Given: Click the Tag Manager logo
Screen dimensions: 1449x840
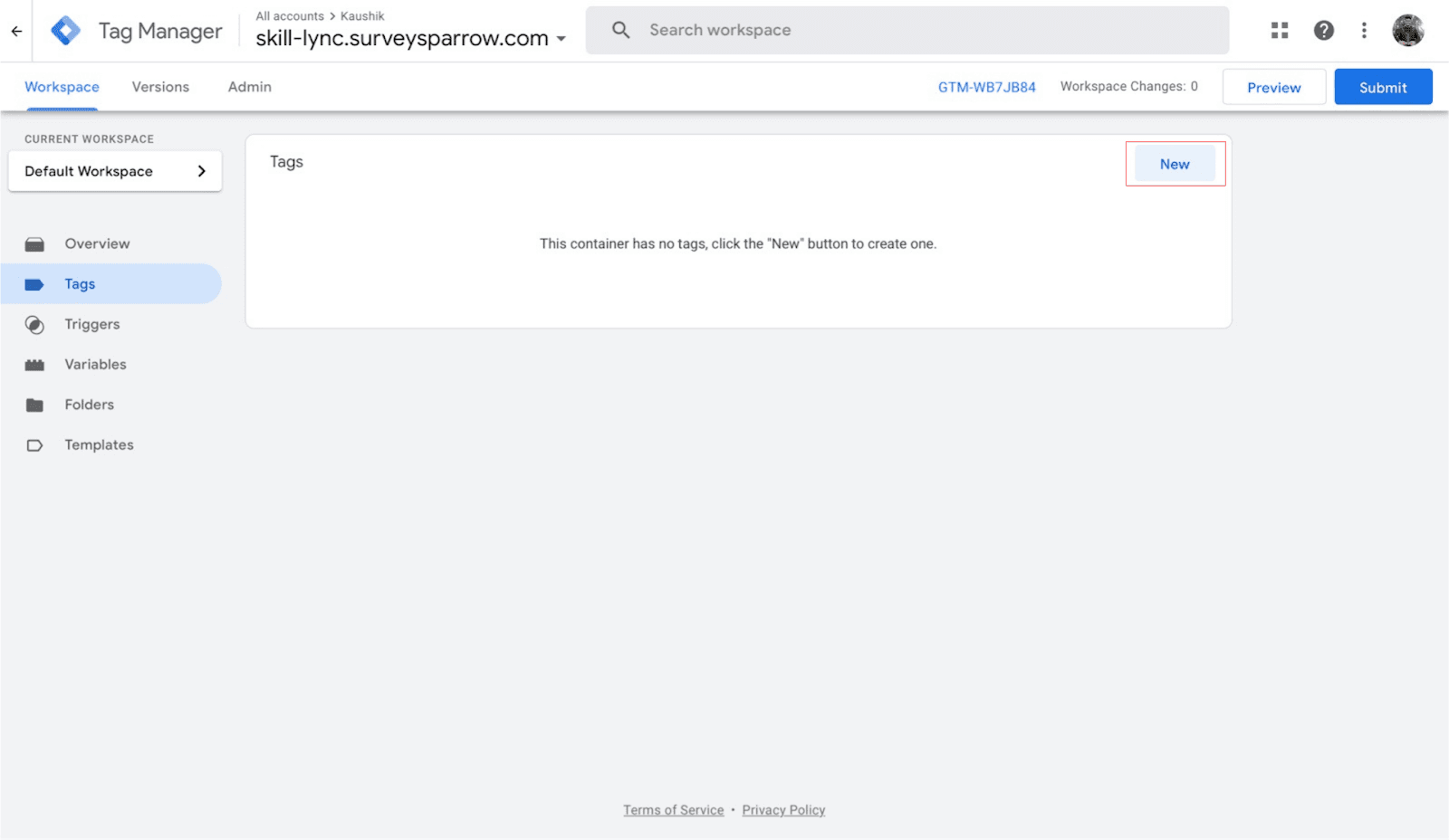Looking at the screenshot, I should (65, 31).
